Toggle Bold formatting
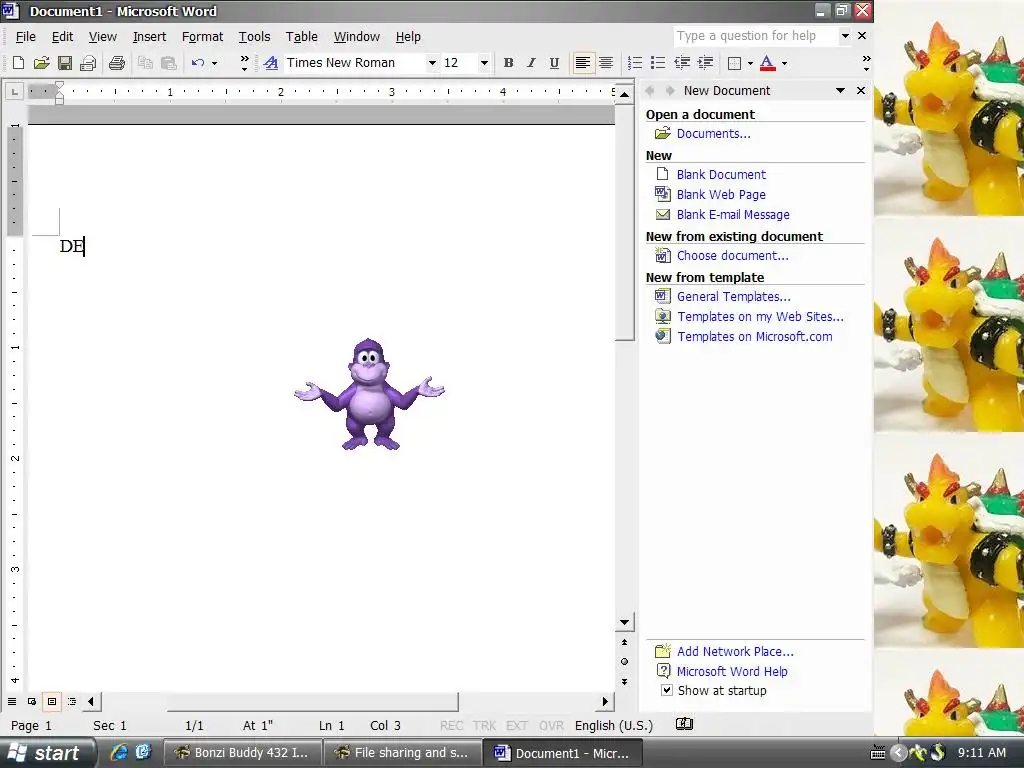The height and width of the screenshot is (768, 1024). tap(508, 63)
